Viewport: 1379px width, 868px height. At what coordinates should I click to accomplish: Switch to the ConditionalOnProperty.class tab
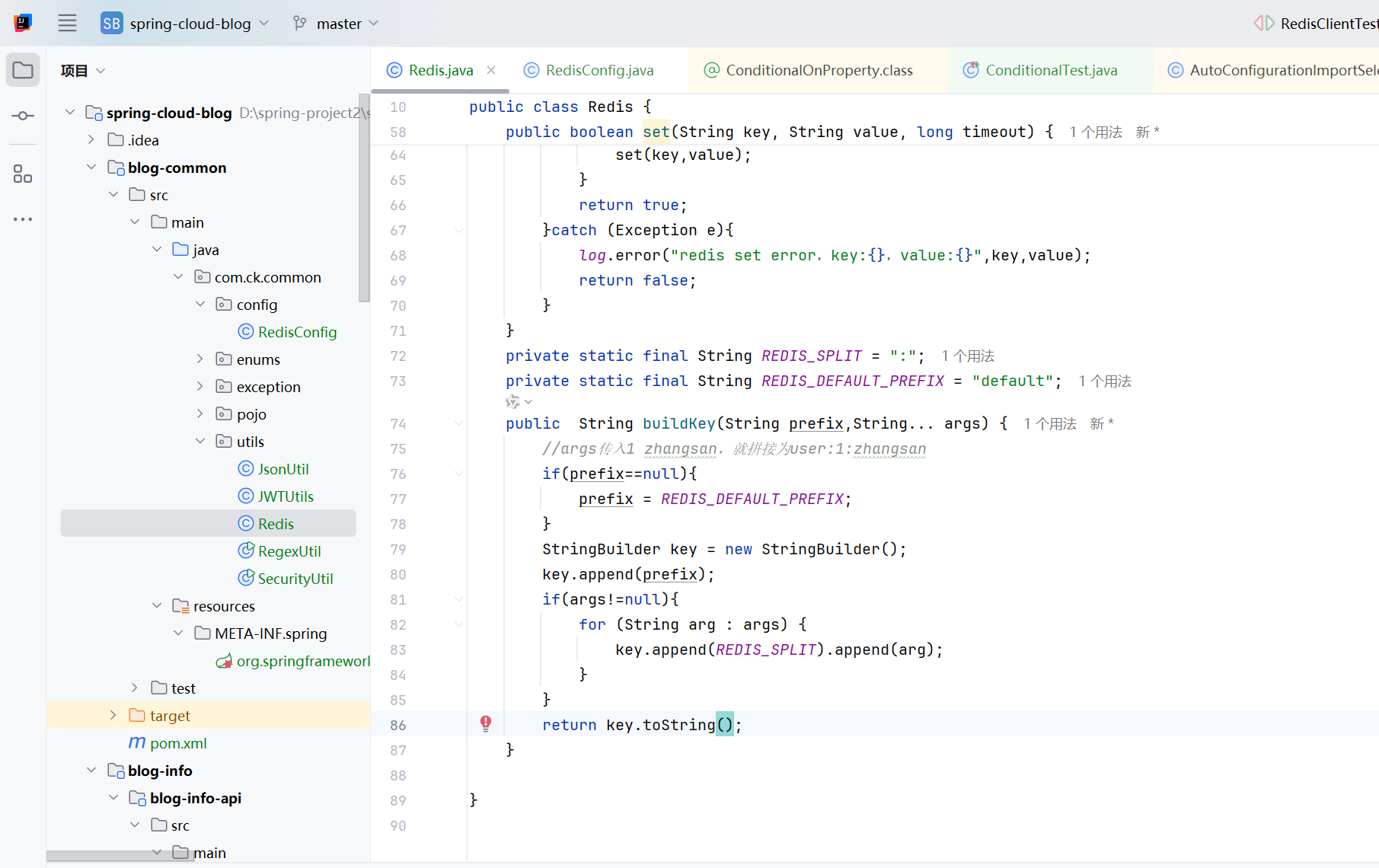(819, 70)
